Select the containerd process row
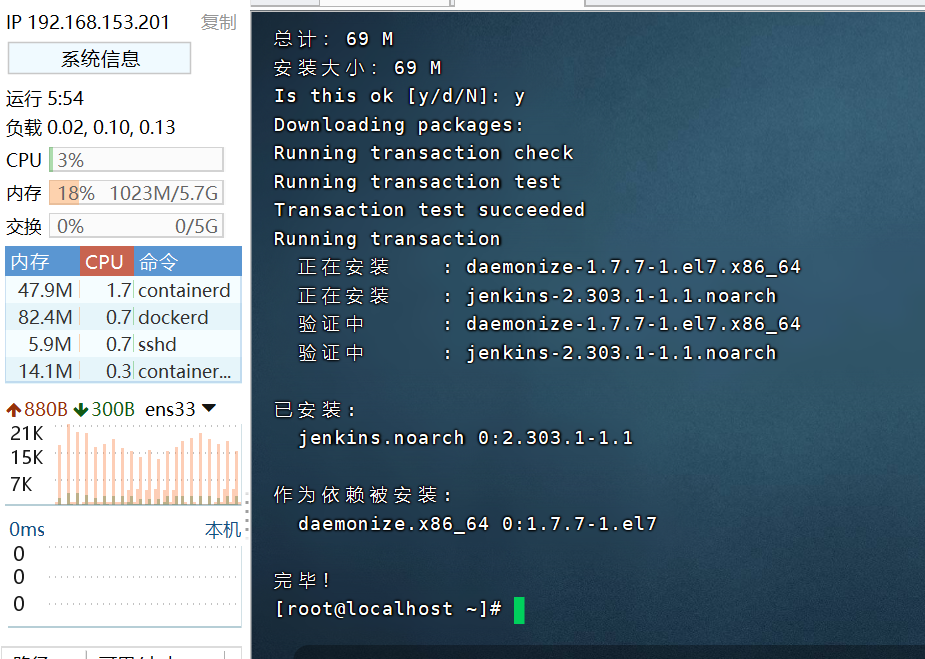 (123, 290)
